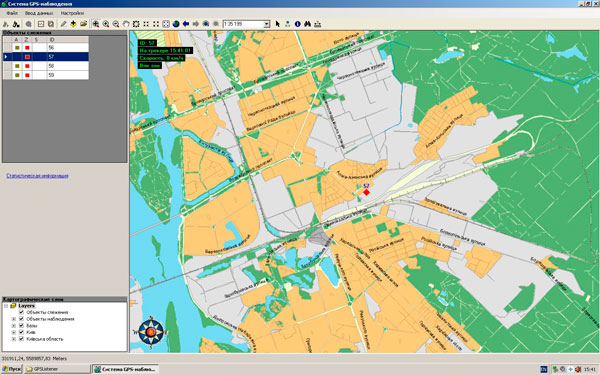Select tracked object row 58
The width and height of the screenshot is (600, 375).
pyautogui.click(x=46, y=66)
